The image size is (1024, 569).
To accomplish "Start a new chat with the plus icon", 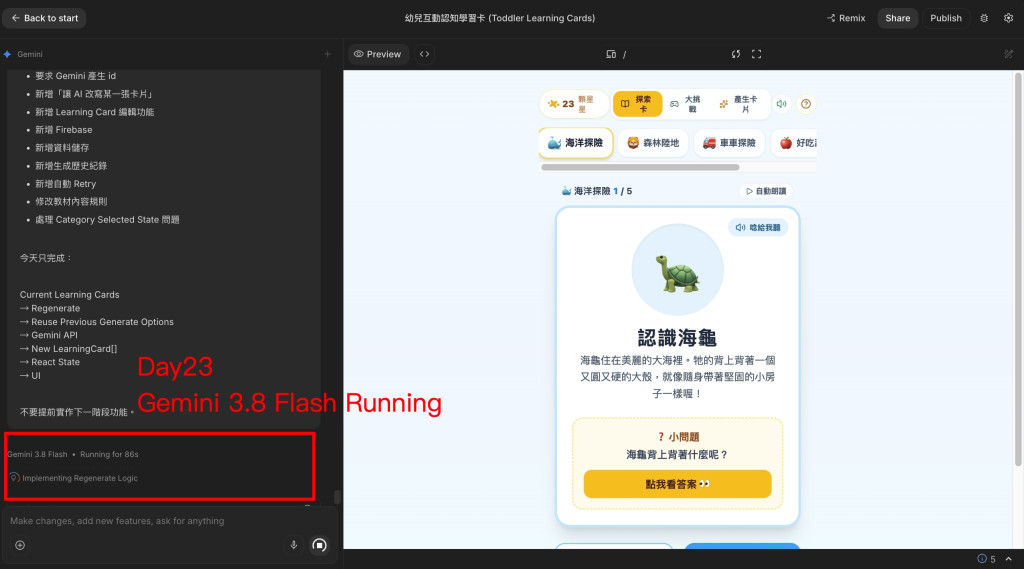I will 327,54.
